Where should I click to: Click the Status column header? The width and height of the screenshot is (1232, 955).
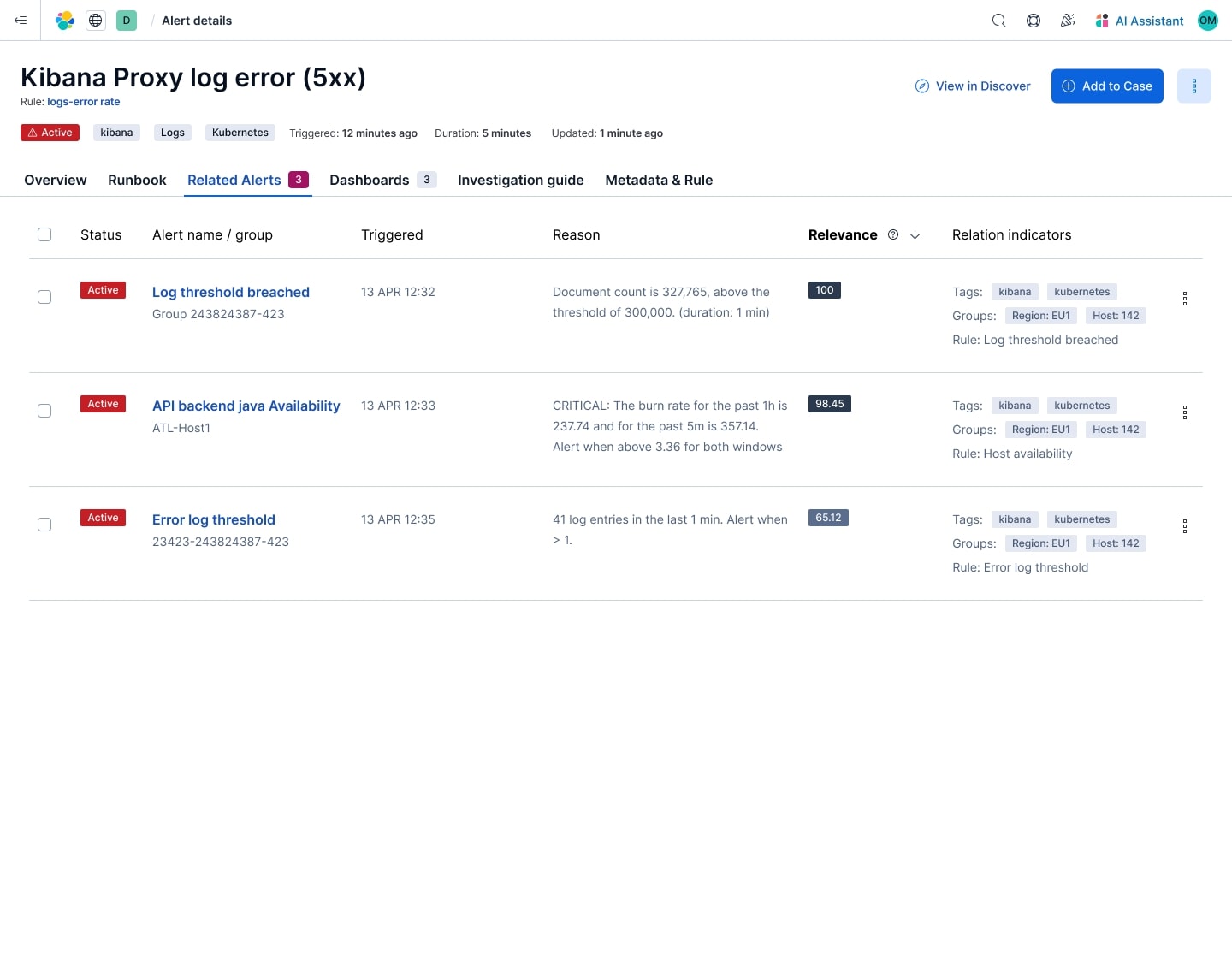pos(101,234)
